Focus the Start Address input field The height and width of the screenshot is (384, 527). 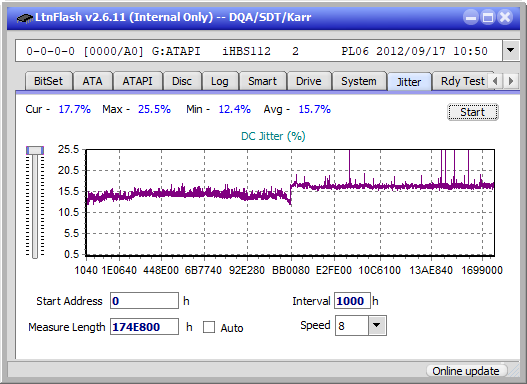click(x=144, y=301)
